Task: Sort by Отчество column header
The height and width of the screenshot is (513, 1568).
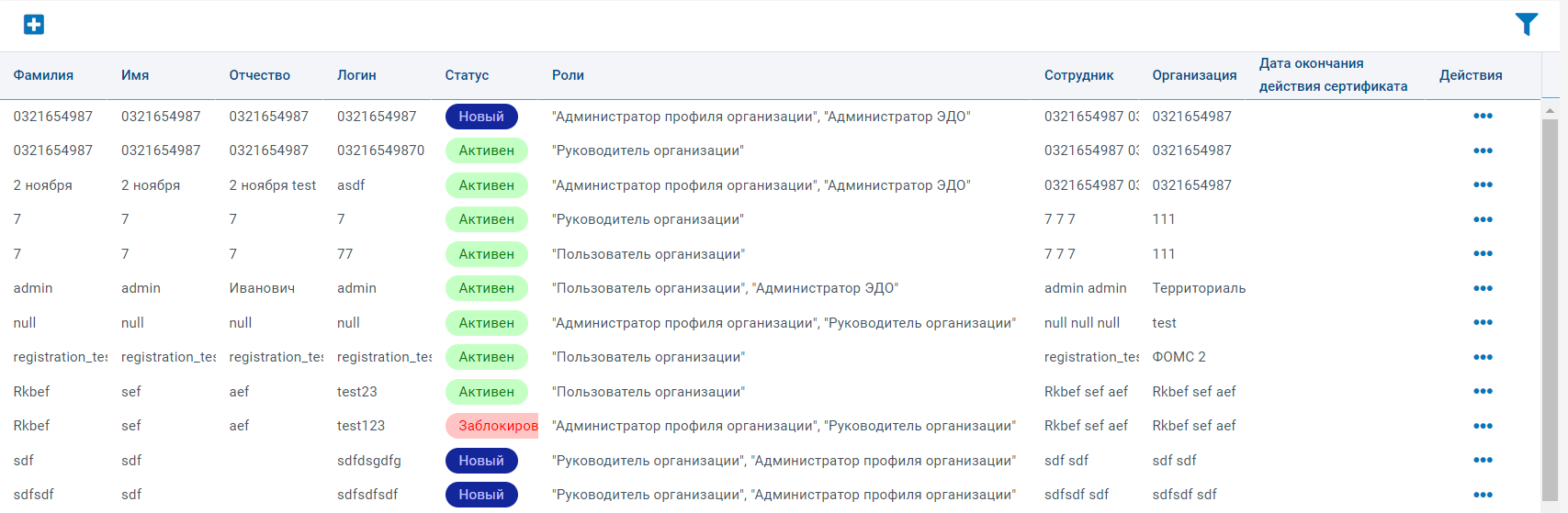Action: tap(260, 75)
